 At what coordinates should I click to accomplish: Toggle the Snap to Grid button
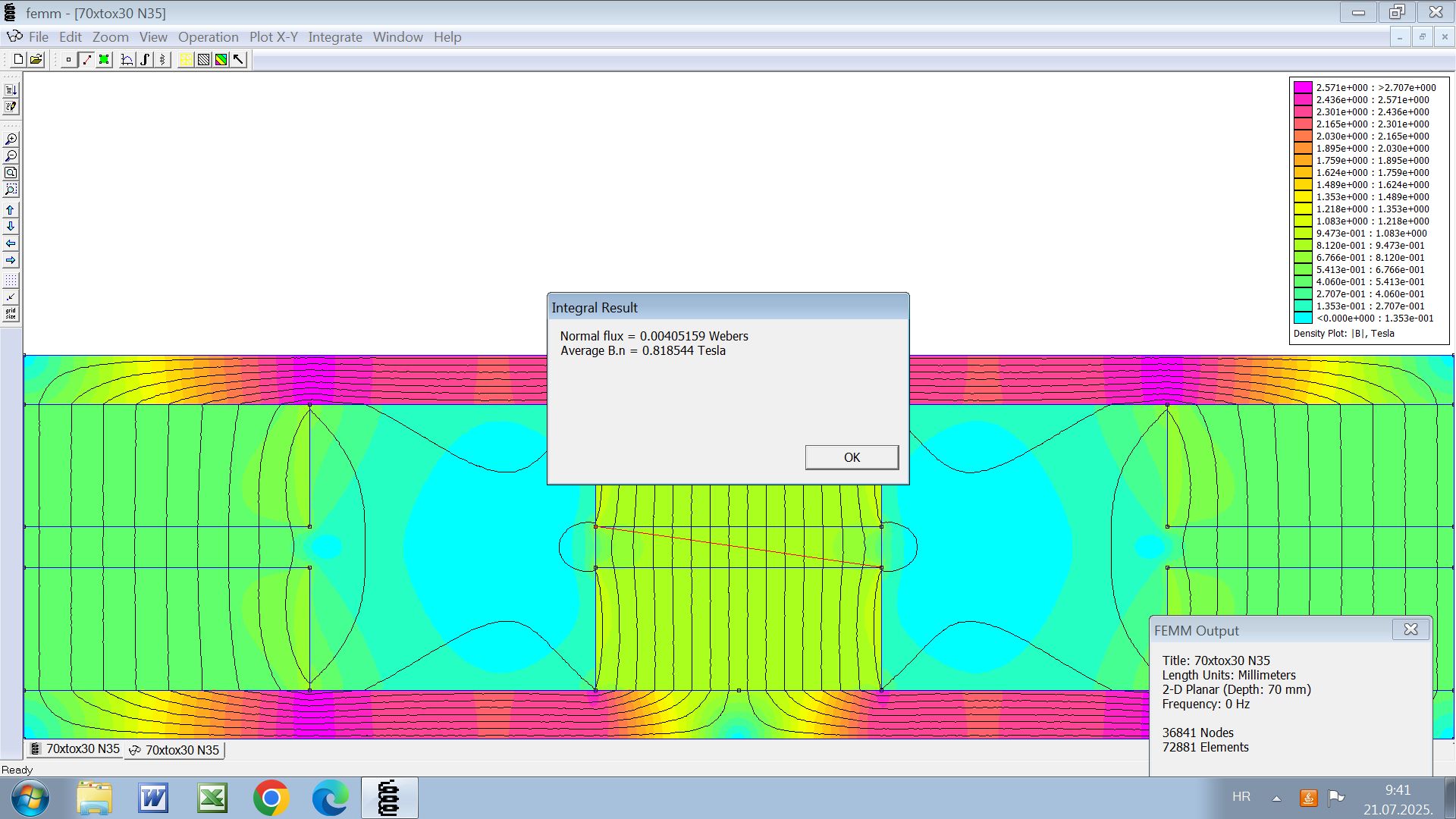coord(11,297)
